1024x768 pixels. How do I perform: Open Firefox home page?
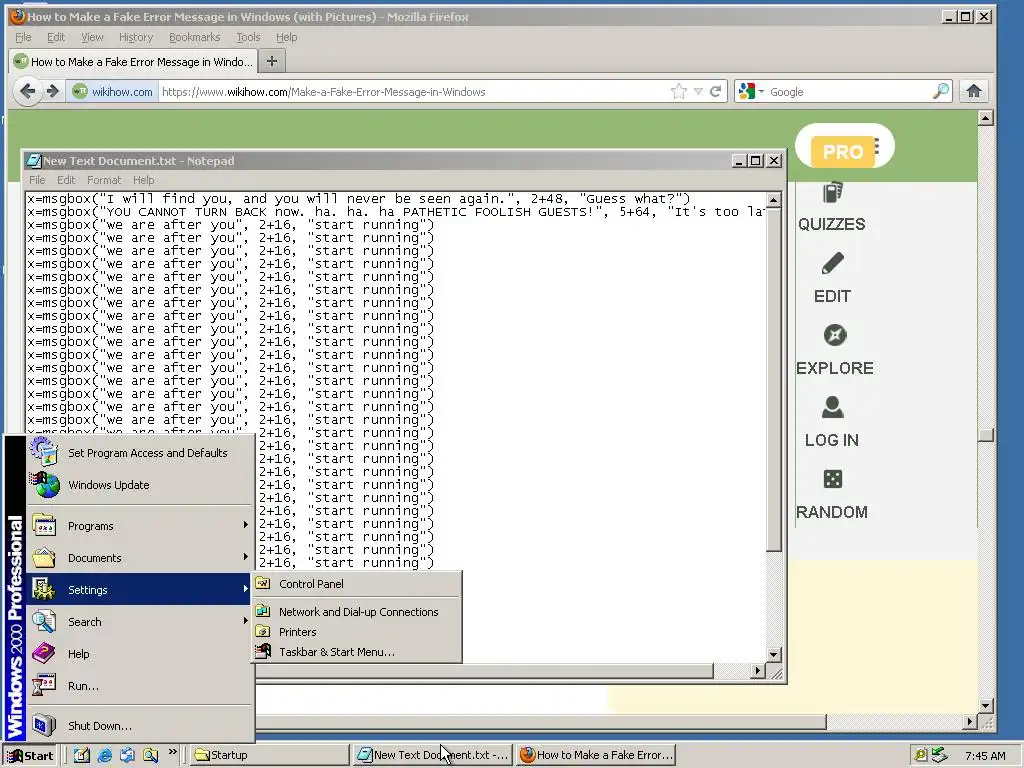(x=974, y=91)
